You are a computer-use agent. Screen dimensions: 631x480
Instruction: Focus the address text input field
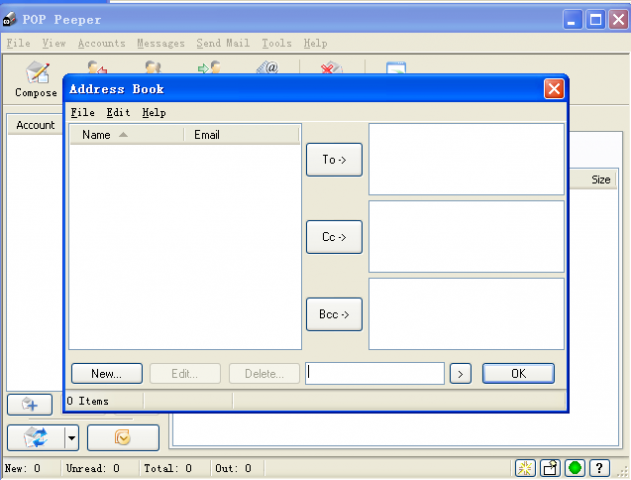coord(375,373)
